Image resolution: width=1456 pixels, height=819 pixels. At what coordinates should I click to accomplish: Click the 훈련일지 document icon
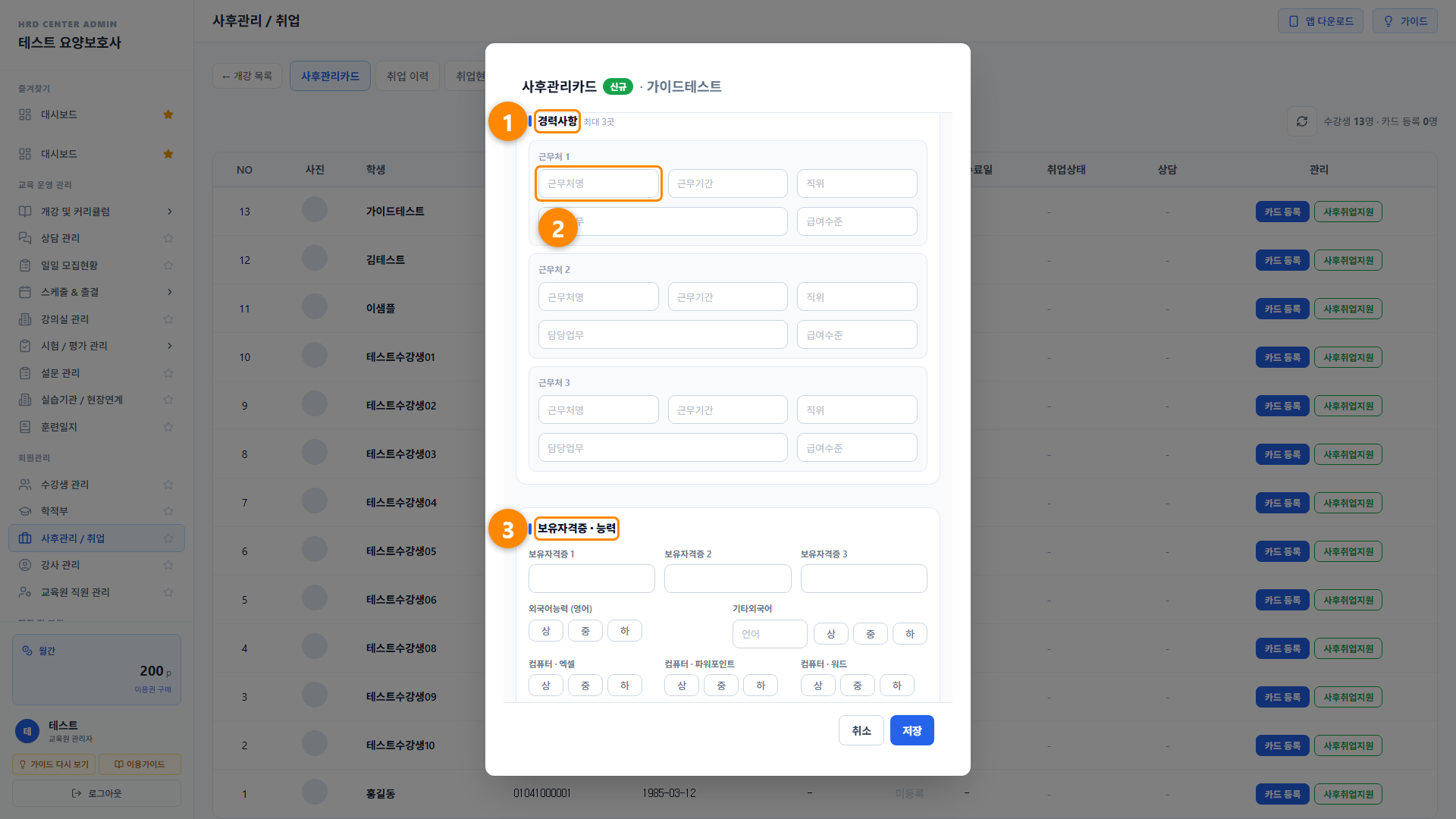25,427
